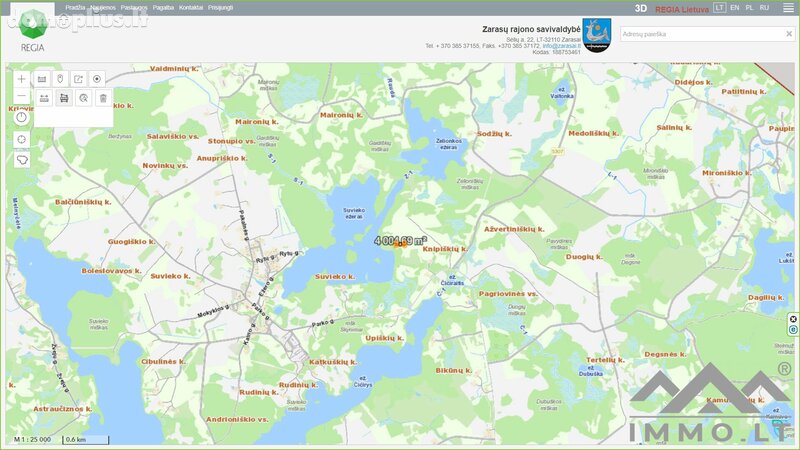
Task: Click Salinių k. village label
Action: tap(674, 128)
